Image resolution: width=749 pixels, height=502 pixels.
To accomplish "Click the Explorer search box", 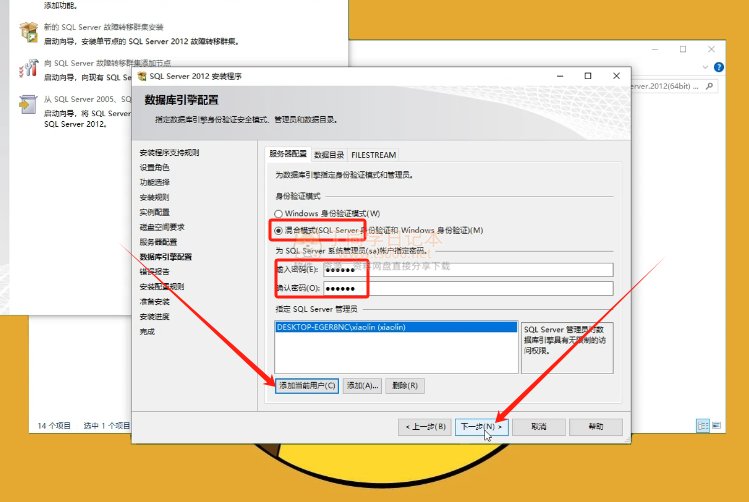I will tap(674, 86).
